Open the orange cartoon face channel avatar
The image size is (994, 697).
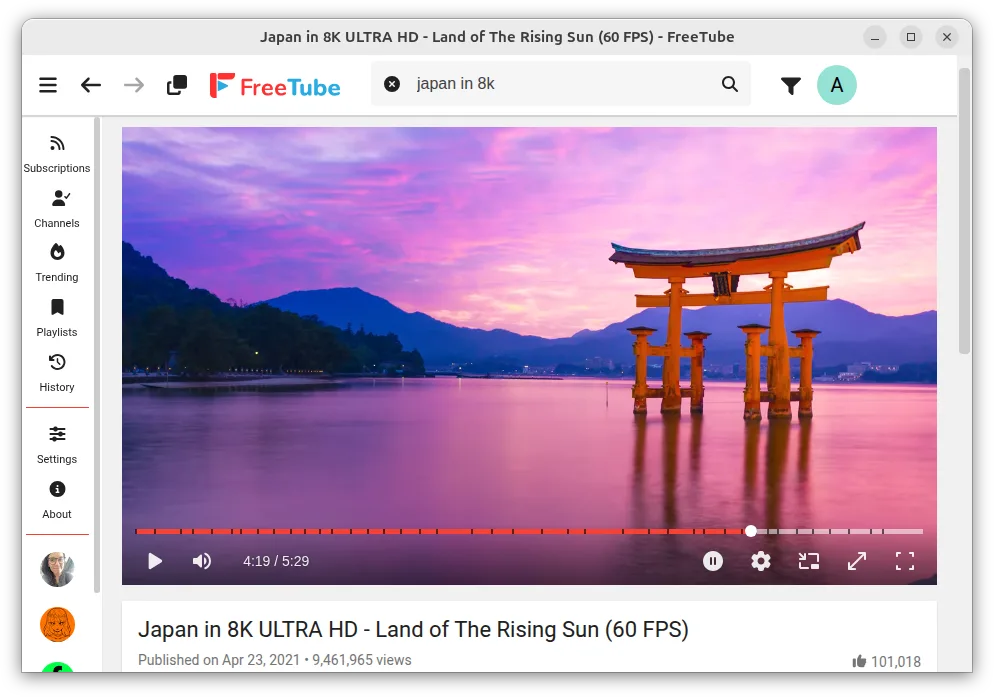coord(58,625)
